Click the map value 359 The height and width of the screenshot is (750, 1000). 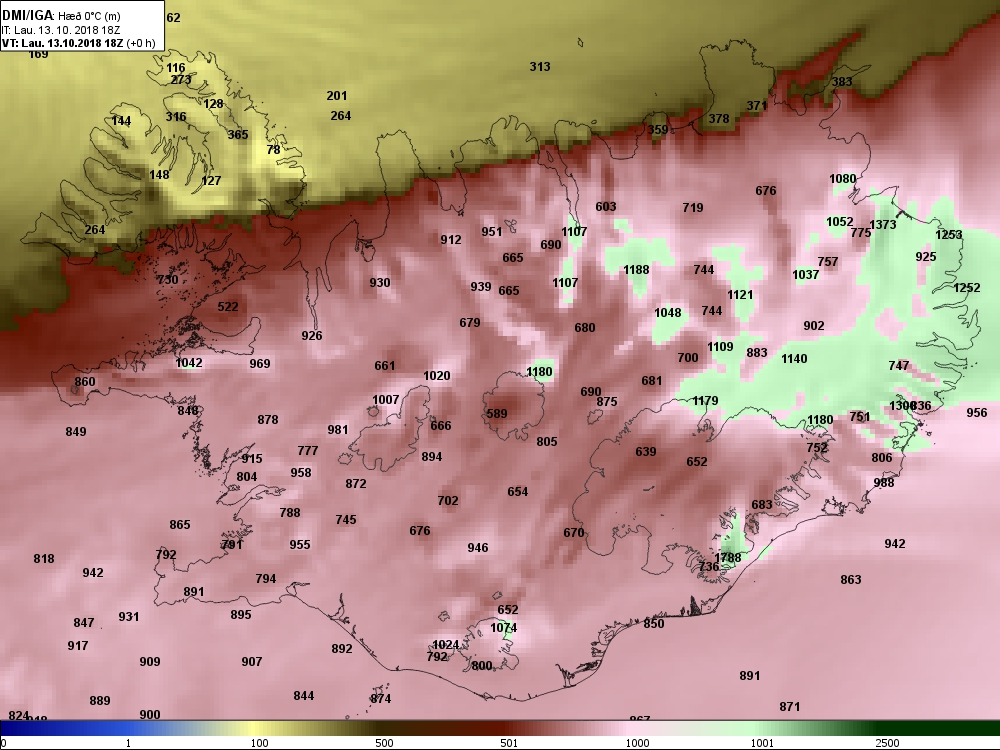(658, 129)
